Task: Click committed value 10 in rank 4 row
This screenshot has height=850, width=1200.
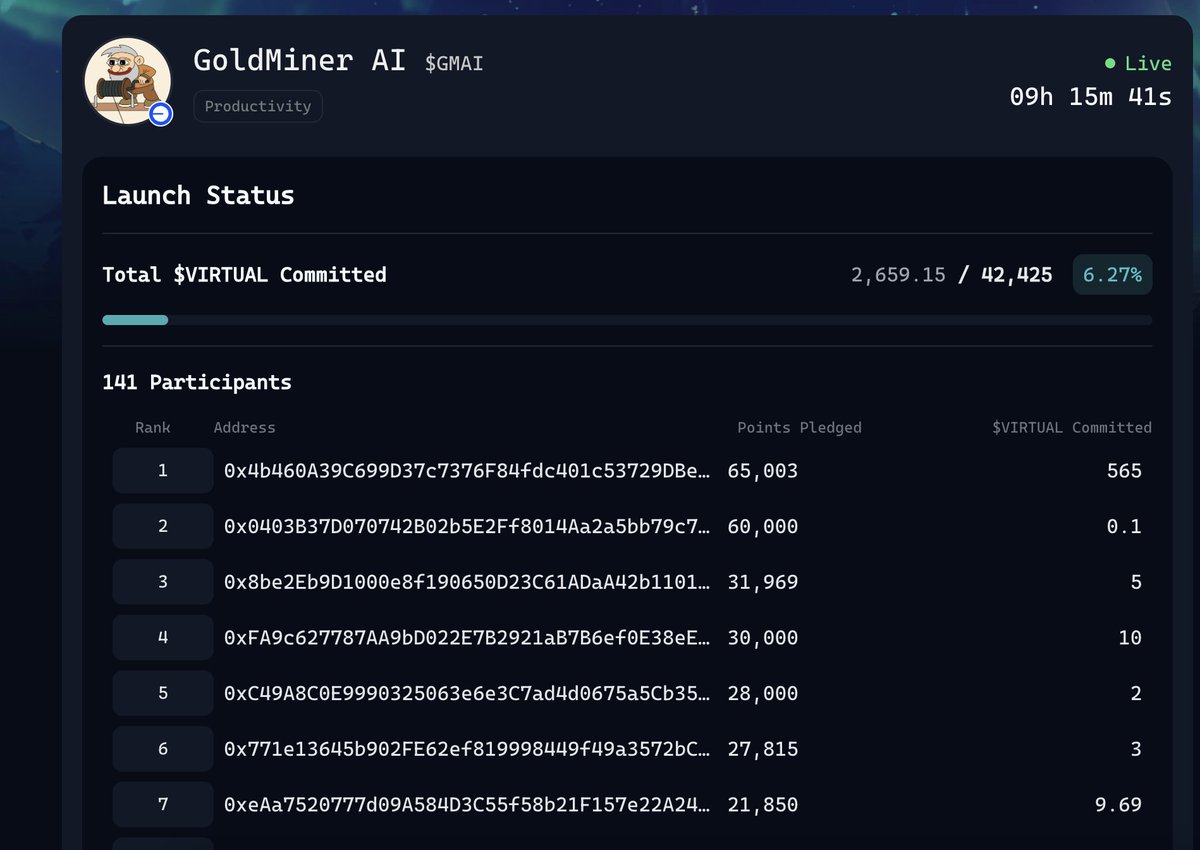Action: 1130,637
